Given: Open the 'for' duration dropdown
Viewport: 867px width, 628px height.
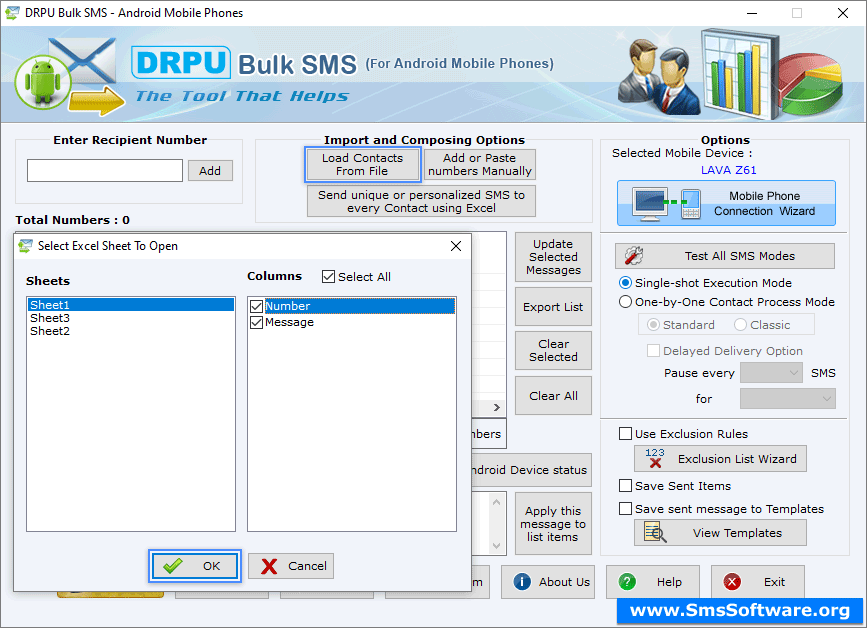Looking at the screenshot, I should pos(787,399).
